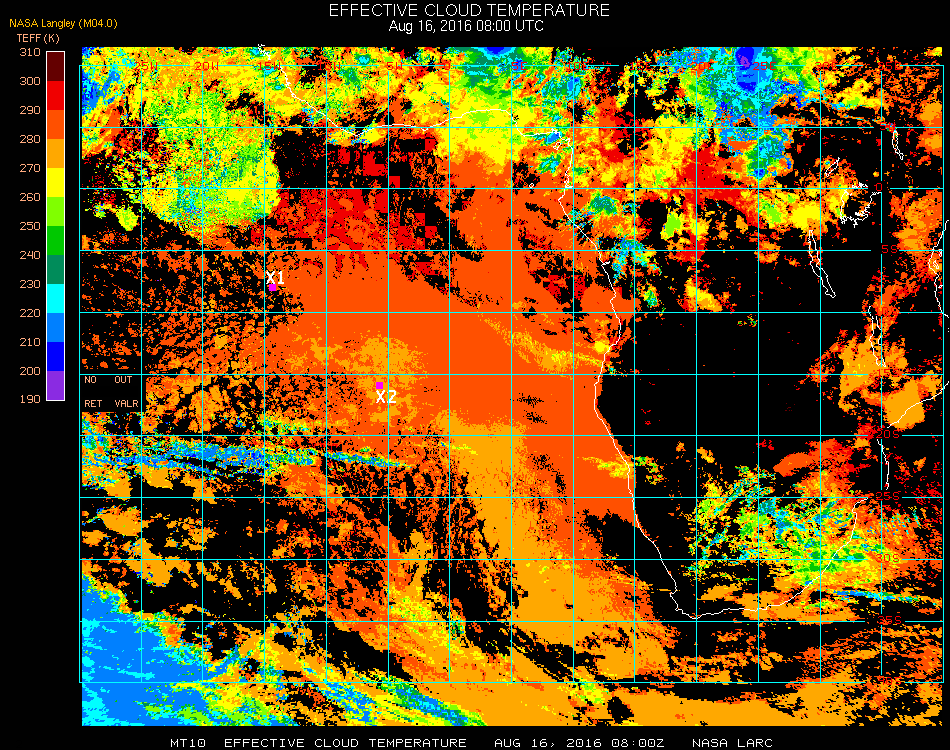Viewport: 950px width, 750px height.
Task: Click the 25S latitude label
Action: tap(888, 496)
